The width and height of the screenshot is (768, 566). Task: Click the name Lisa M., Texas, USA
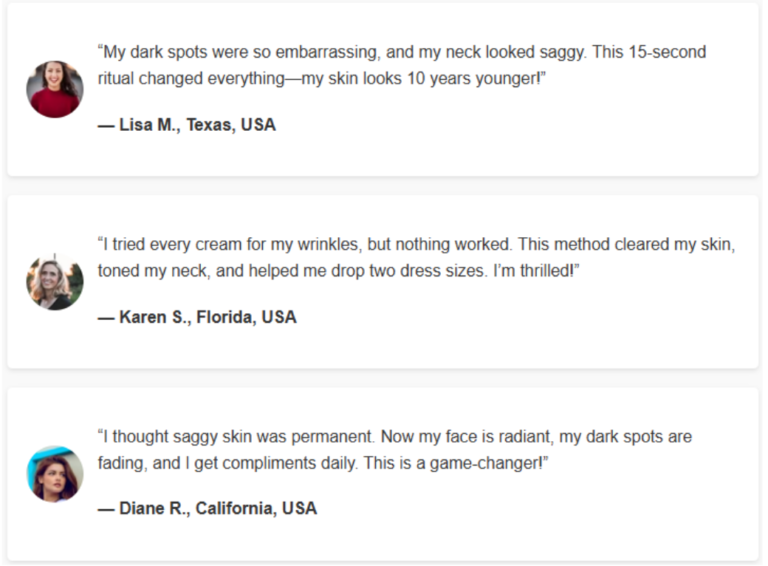click(x=197, y=125)
